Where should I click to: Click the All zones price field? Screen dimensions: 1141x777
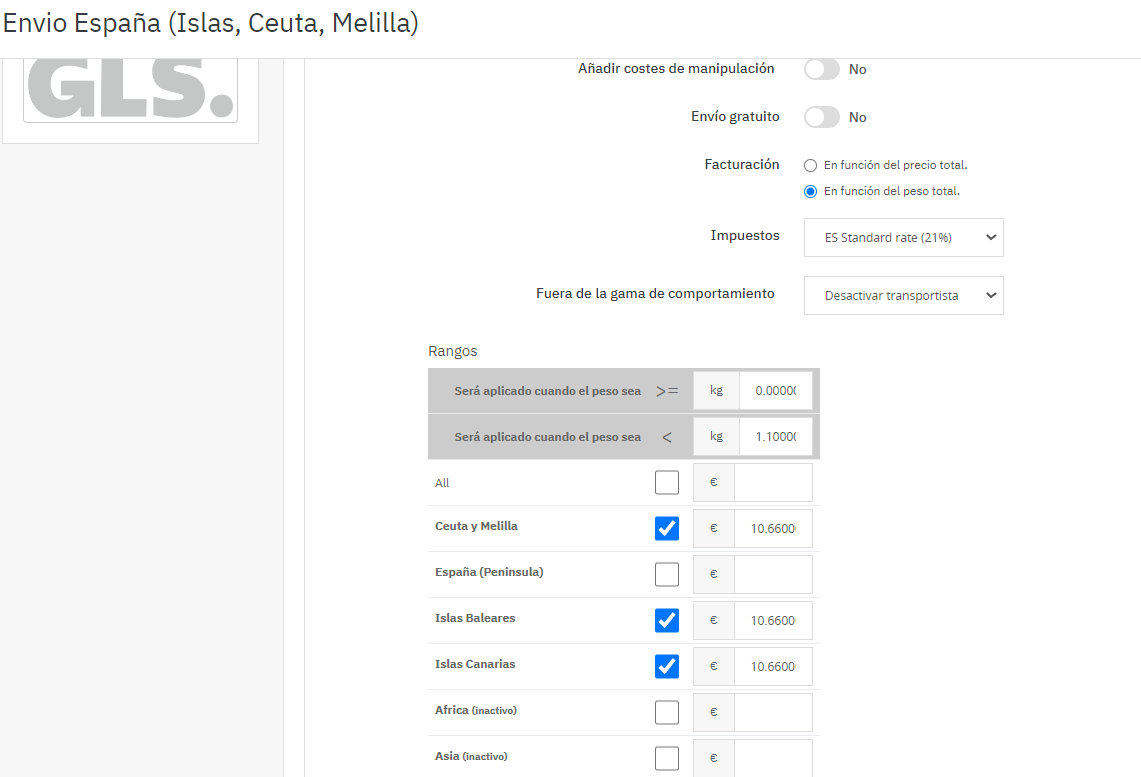pos(773,483)
